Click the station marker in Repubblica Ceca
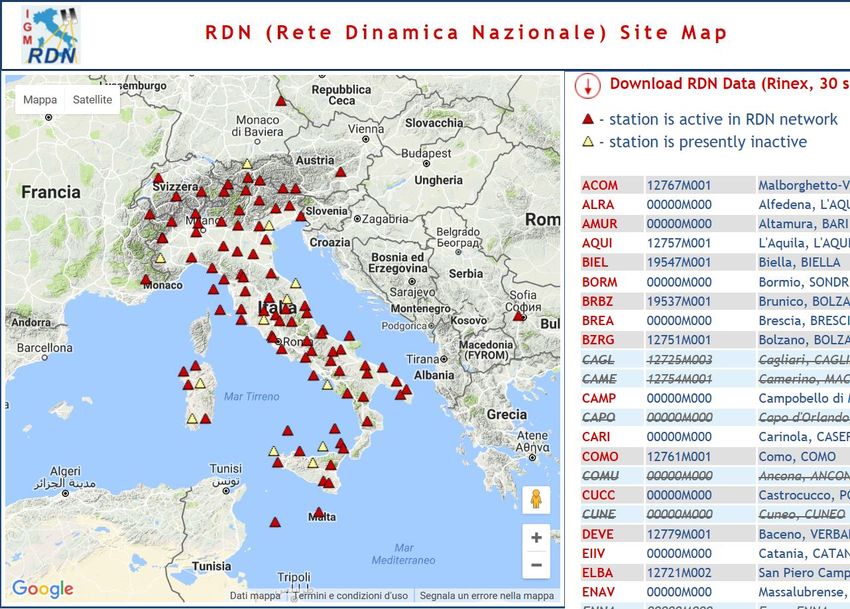Viewport: 850px width, 609px height. pos(281,101)
